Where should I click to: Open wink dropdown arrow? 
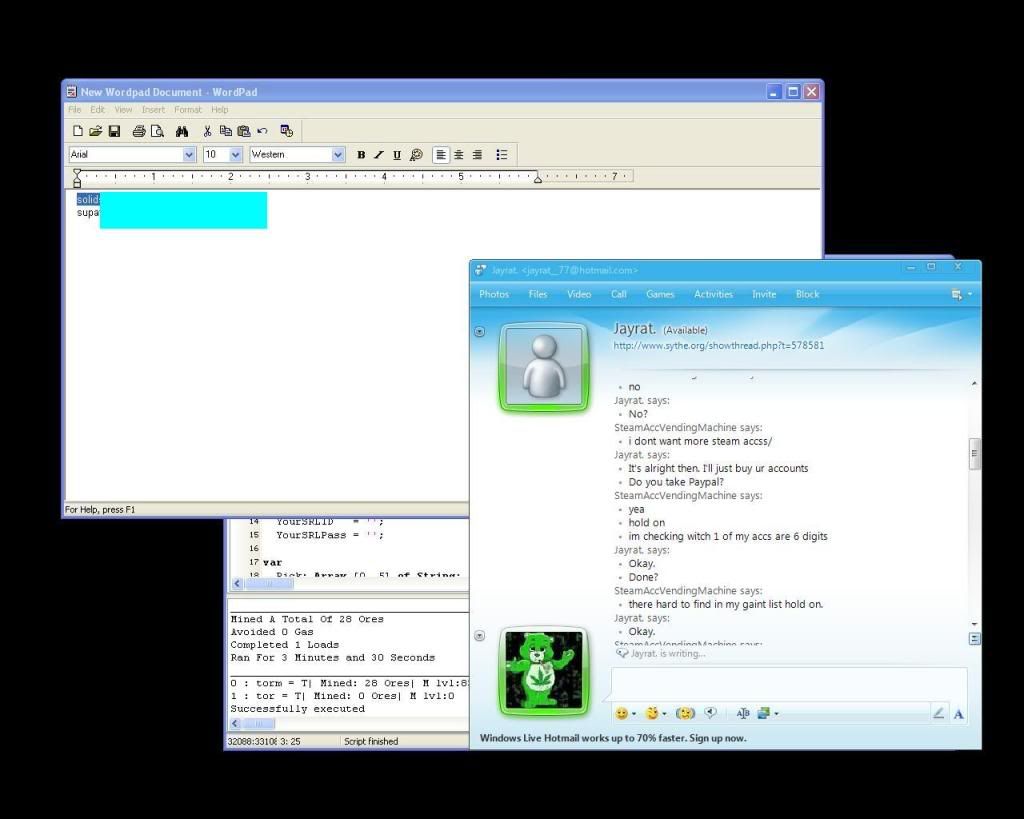[x=664, y=714]
